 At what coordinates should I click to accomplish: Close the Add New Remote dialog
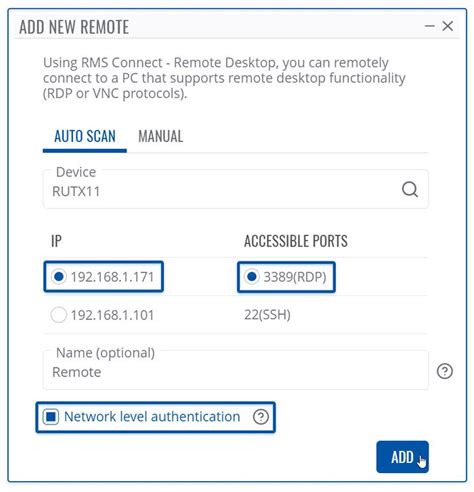[x=448, y=26]
